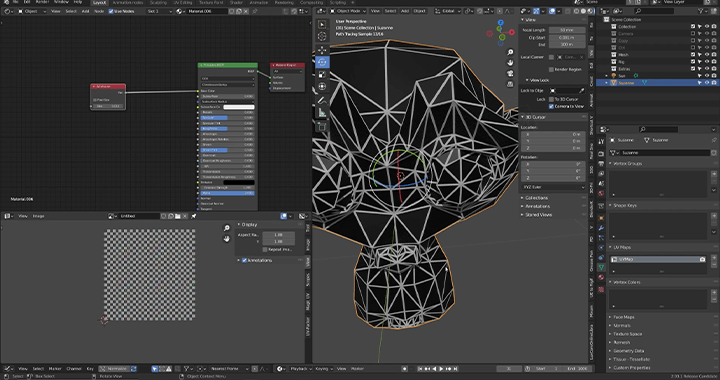Click the play animation button
Screen dimensions: 720x380
point(441,369)
